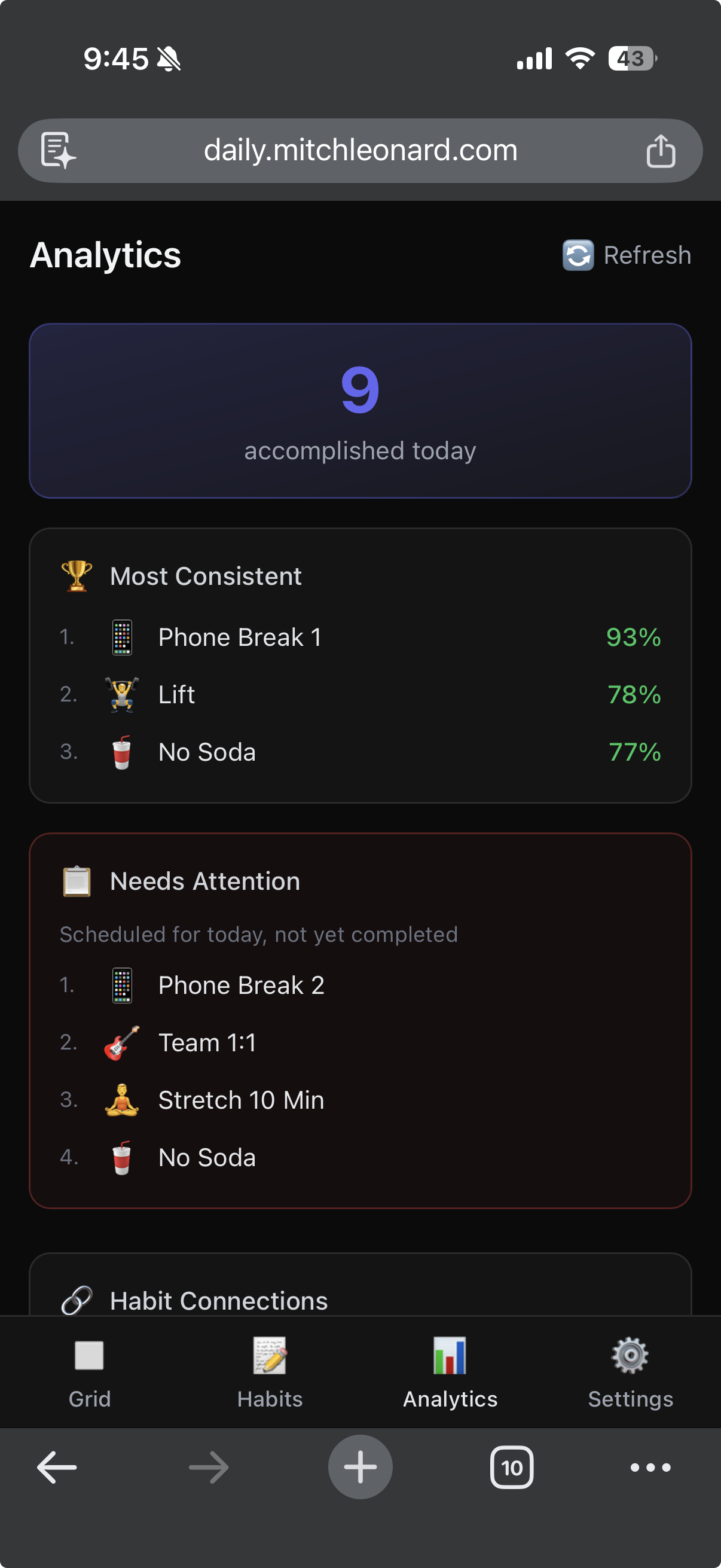Select the Analytics tab
This screenshot has height=1568, width=721.
pyautogui.click(x=450, y=1371)
